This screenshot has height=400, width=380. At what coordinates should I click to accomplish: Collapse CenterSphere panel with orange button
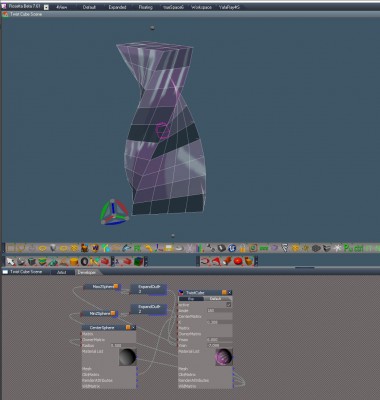[128, 328]
